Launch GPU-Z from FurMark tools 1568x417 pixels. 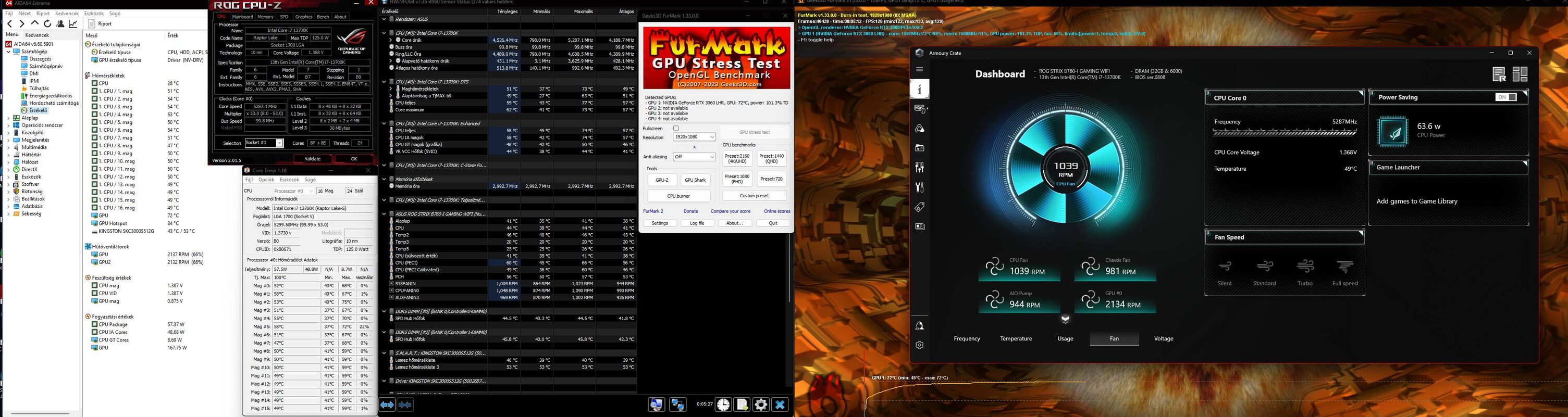click(662, 181)
